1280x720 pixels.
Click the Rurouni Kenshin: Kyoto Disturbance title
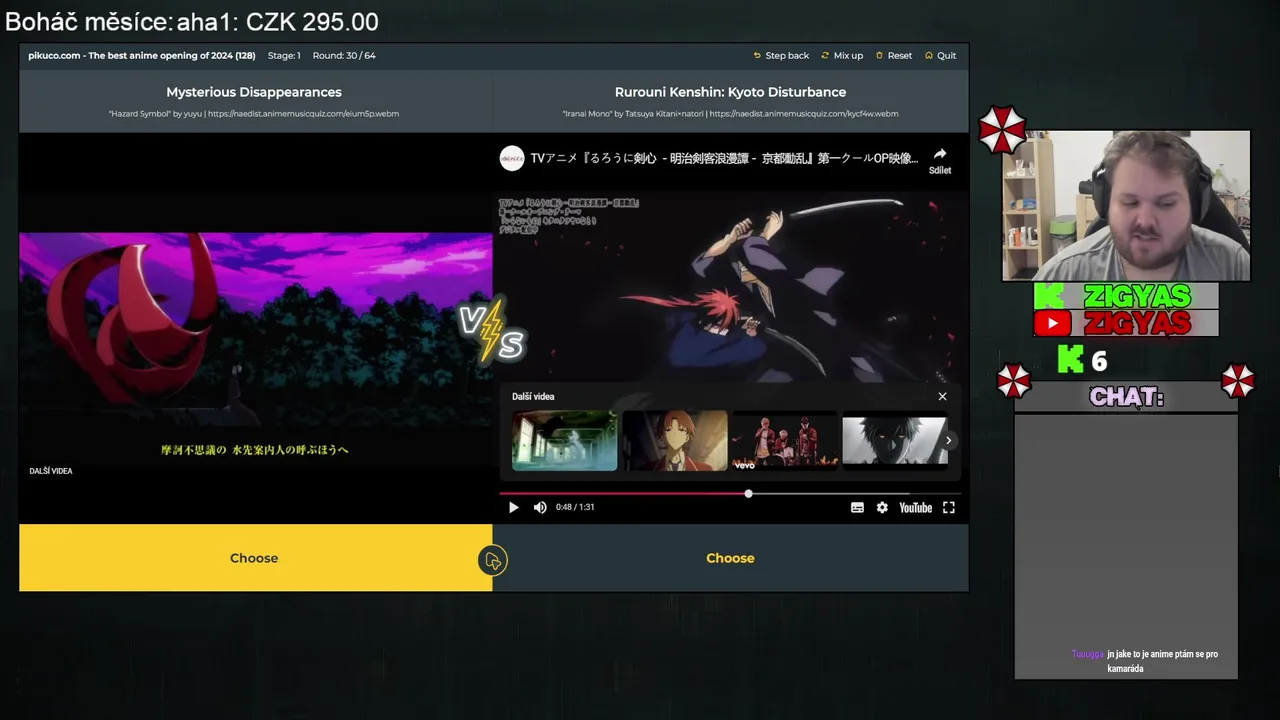coord(730,92)
